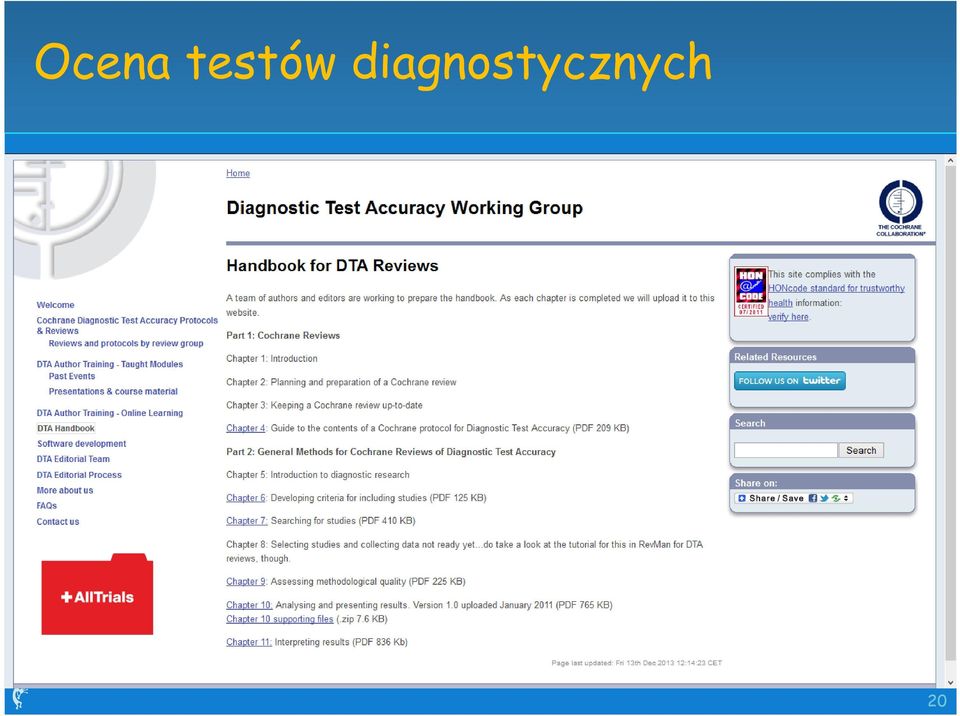Click the page vertical scrollbar track
This screenshot has width=960, height=716.
[x=950, y=421]
